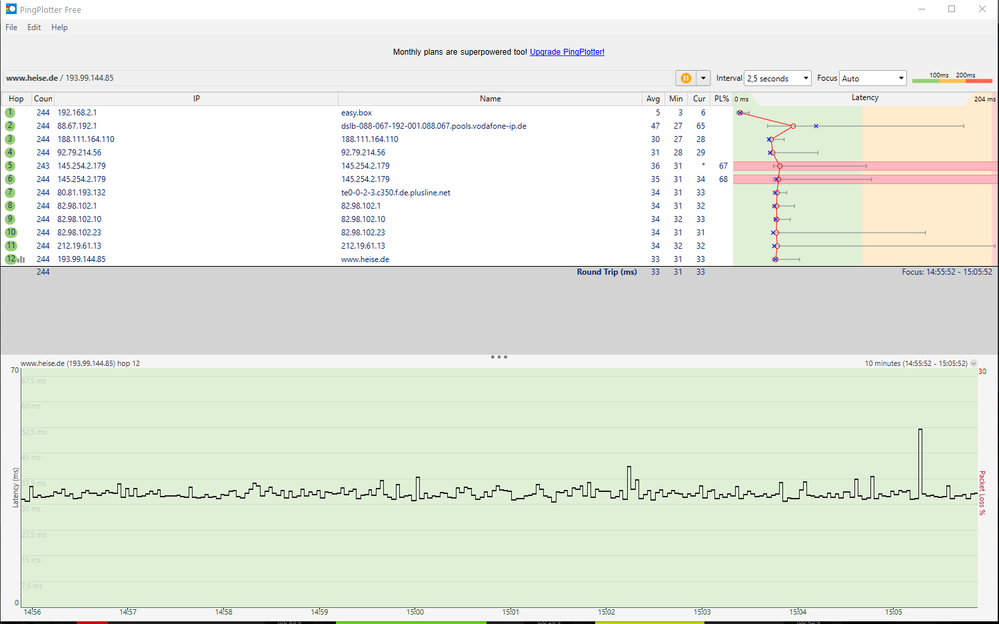Click the IP column header
999x624 pixels.
pos(196,99)
